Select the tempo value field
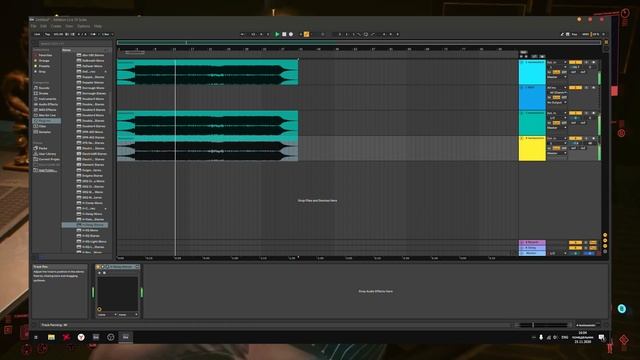 click(x=58, y=34)
